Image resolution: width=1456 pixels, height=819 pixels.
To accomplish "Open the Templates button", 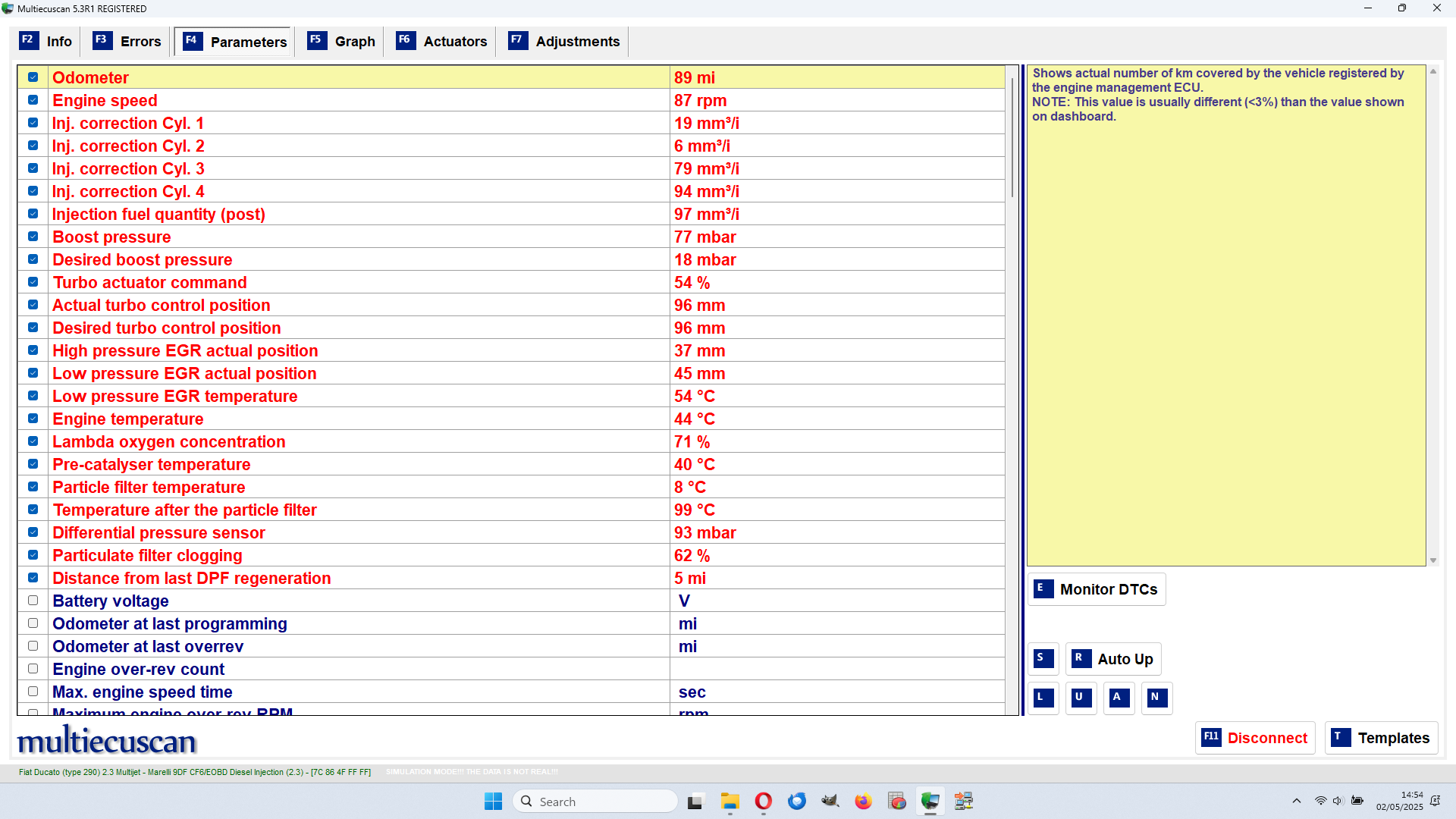I will click(1381, 738).
